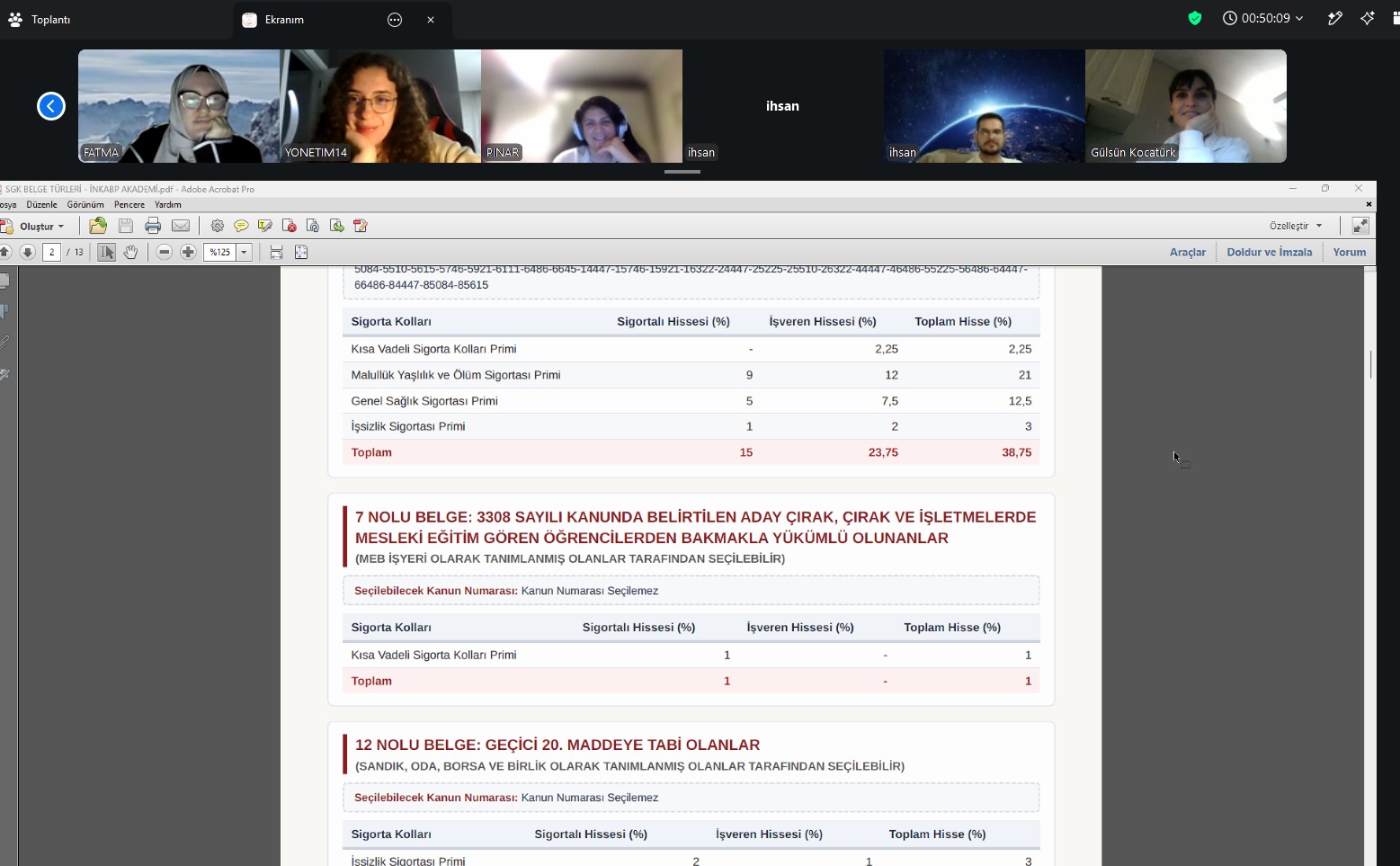Open the meeting annotate pen icon

1335,18
